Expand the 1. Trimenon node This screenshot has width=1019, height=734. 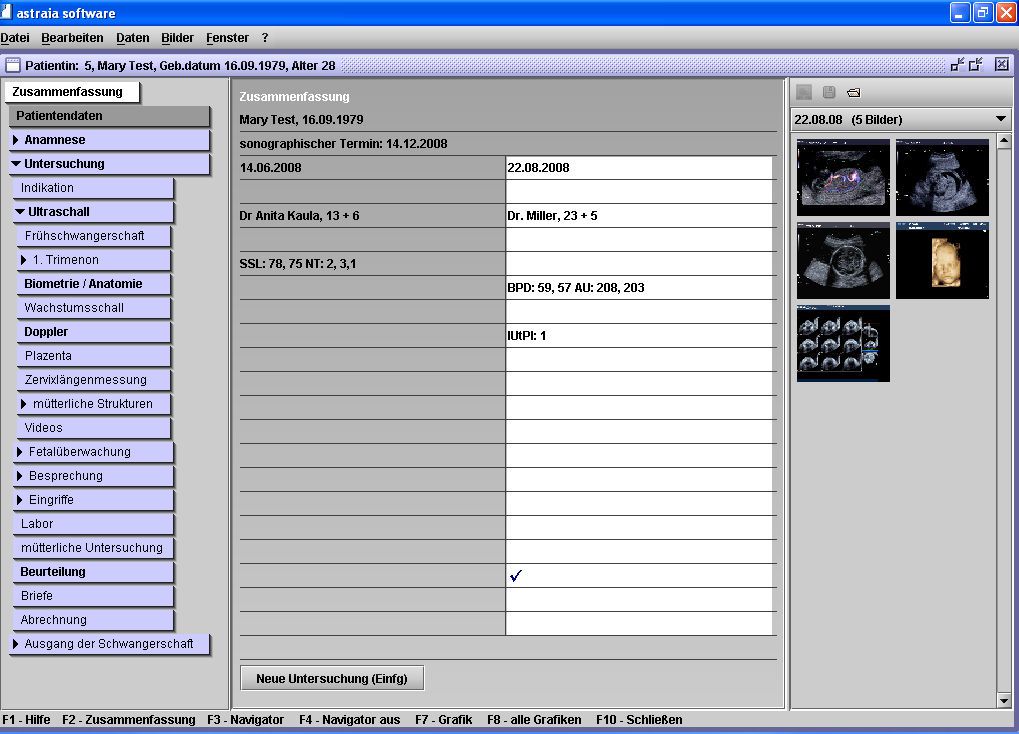click(25, 260)
